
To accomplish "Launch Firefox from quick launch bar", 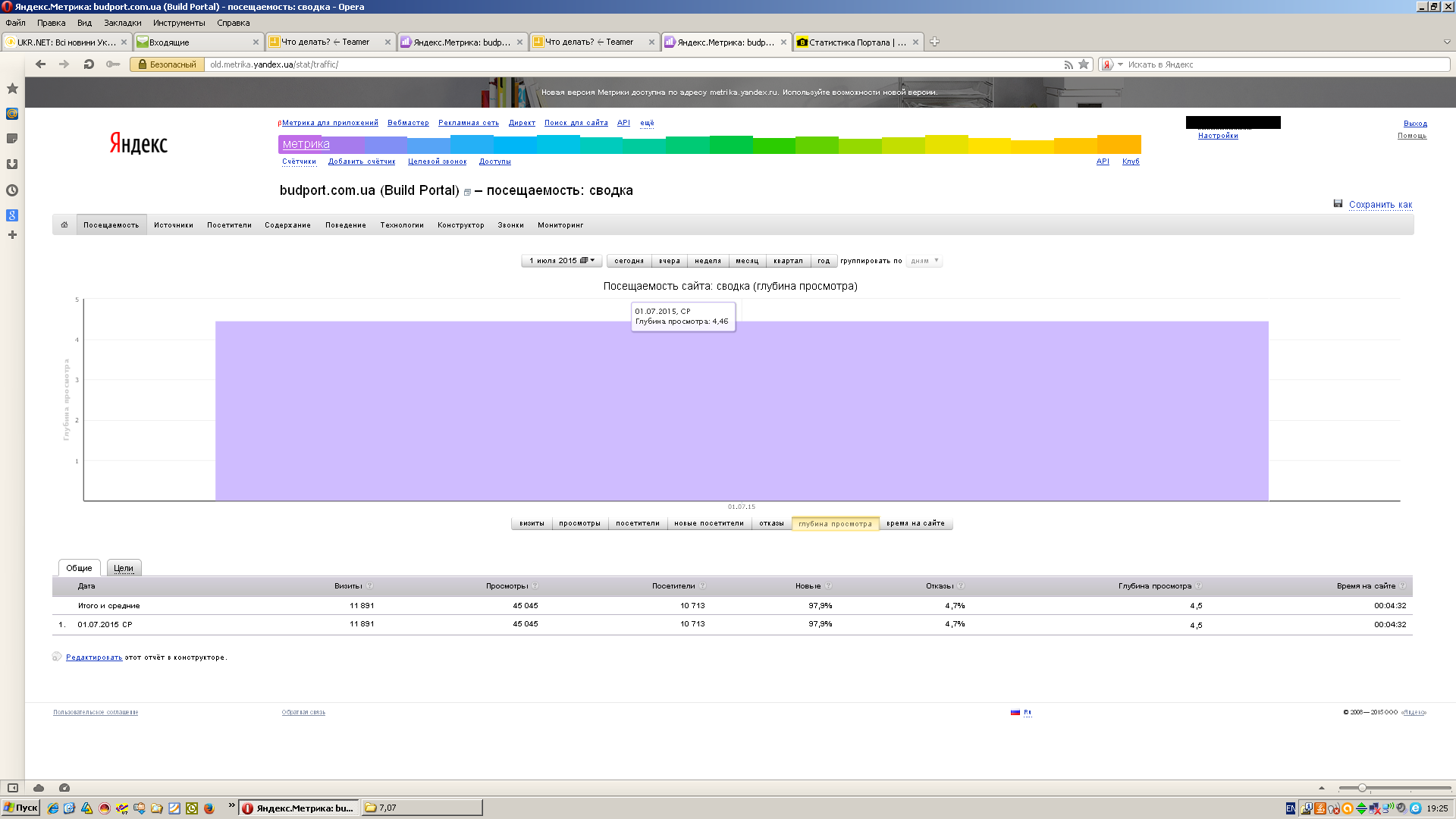I will [209, 808].
